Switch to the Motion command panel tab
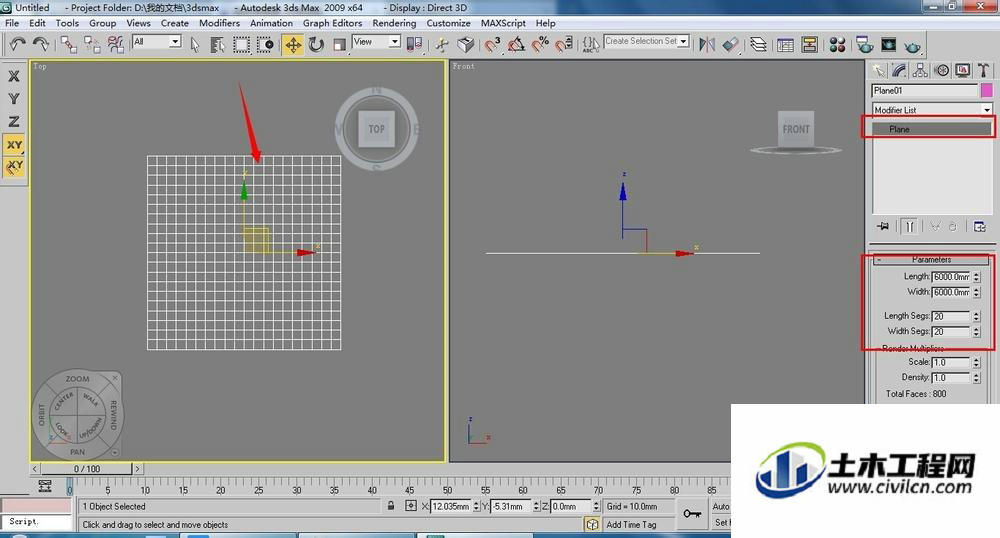The image size is (1000, 538). pos(941,70)
